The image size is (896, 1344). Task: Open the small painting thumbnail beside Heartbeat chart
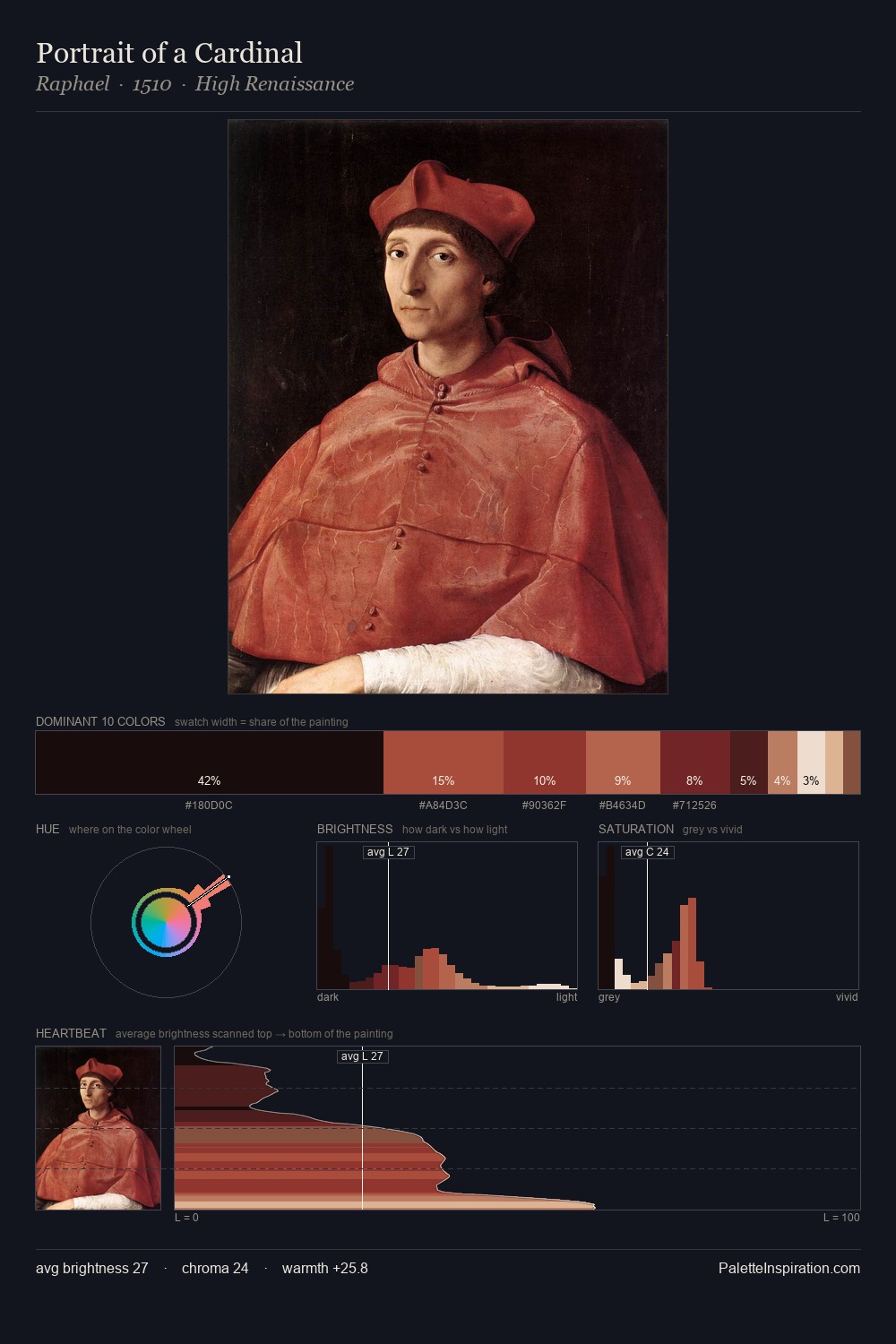coord(99,1128)
